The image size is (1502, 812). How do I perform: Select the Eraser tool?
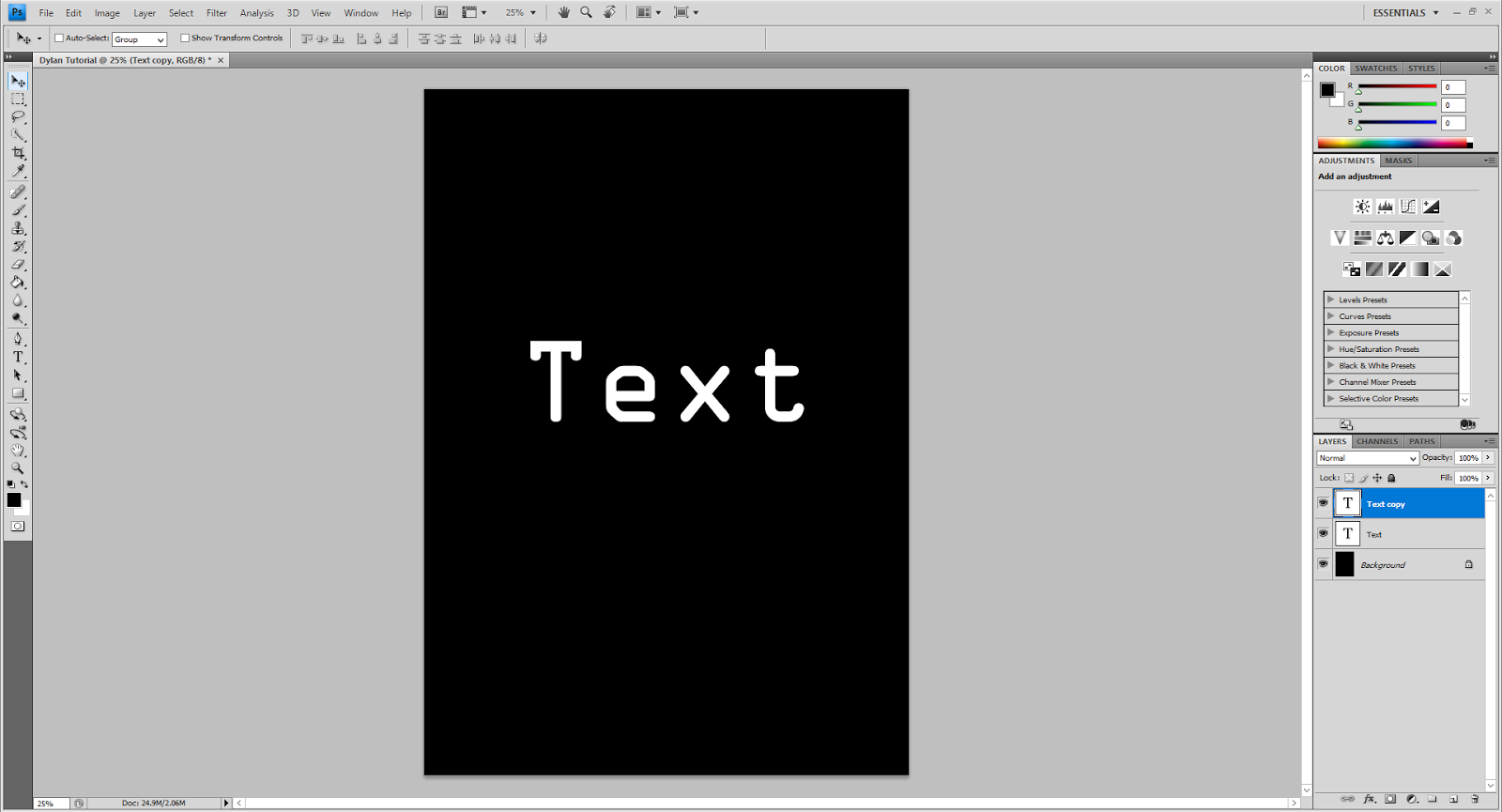(x=18, y=265)
